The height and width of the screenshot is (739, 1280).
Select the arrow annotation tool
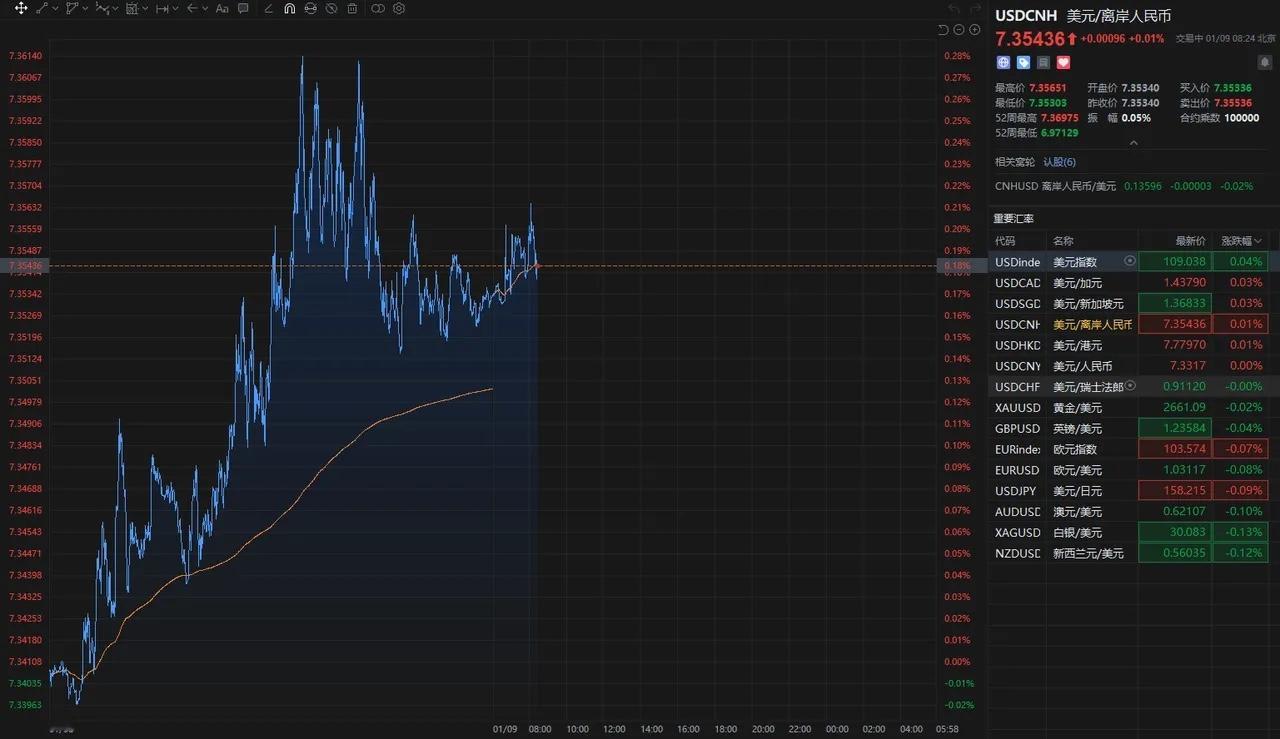coord(192,8)
